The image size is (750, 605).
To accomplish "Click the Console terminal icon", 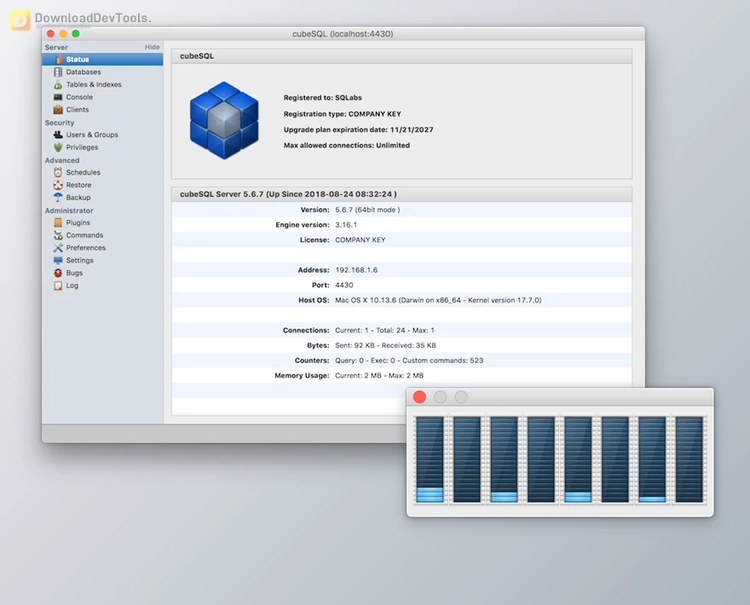I will pyautogui.click(x=58, y=97).
